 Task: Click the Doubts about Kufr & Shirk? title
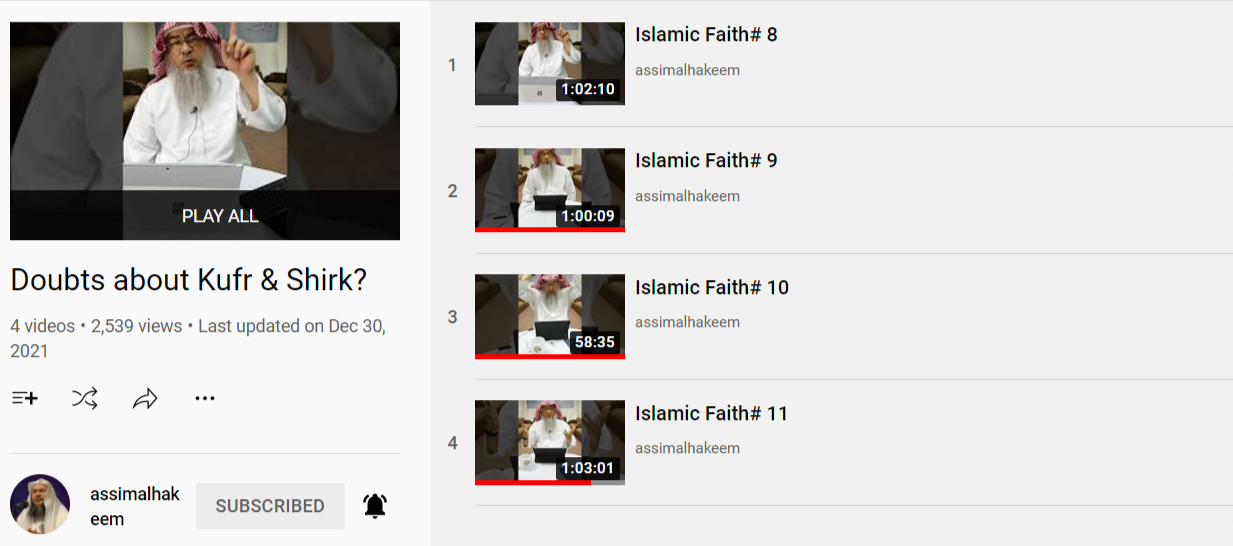[189, 281]
